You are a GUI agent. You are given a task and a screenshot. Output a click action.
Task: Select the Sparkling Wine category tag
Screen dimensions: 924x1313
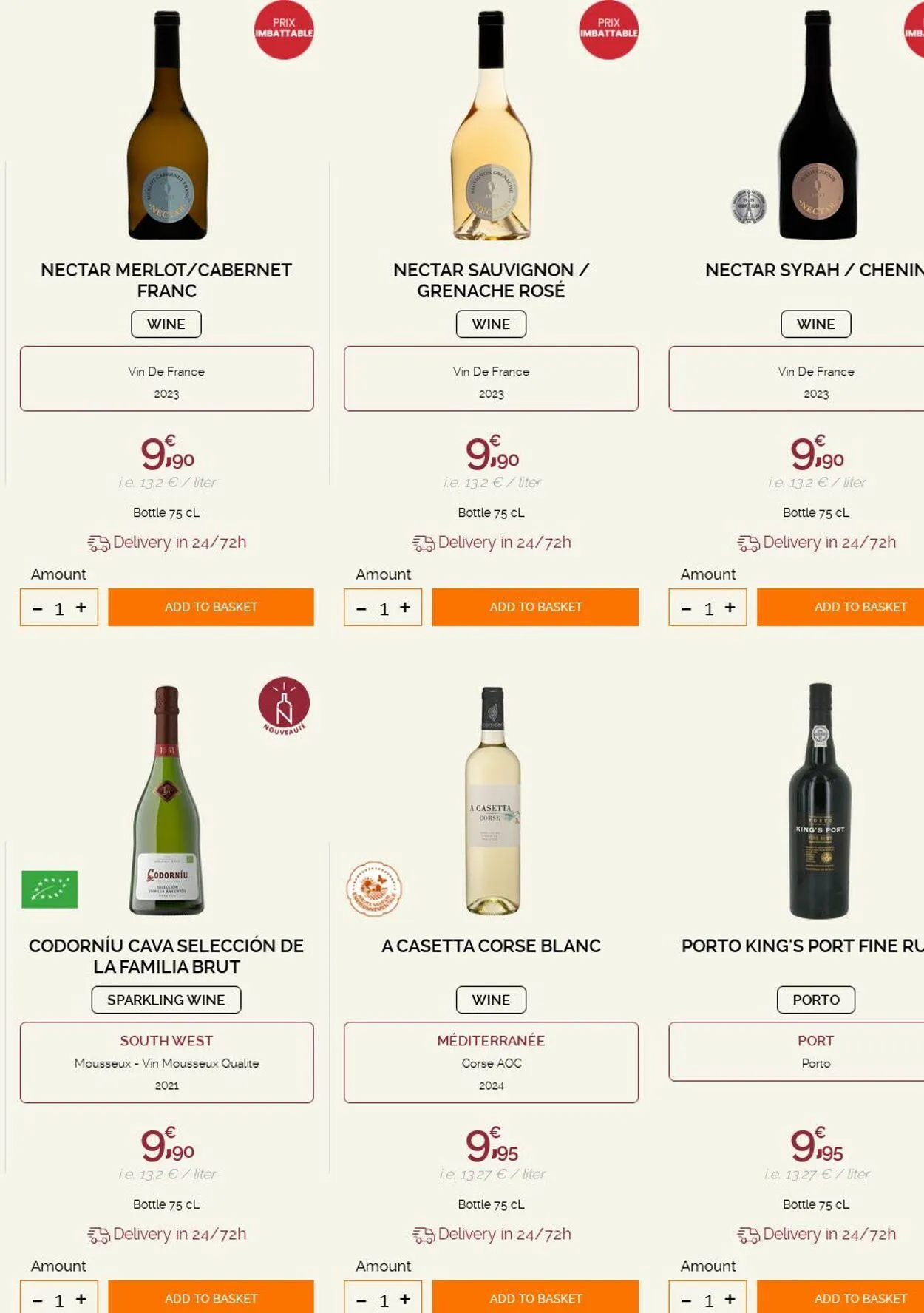pyautogui.click(x=166, y=1000)
